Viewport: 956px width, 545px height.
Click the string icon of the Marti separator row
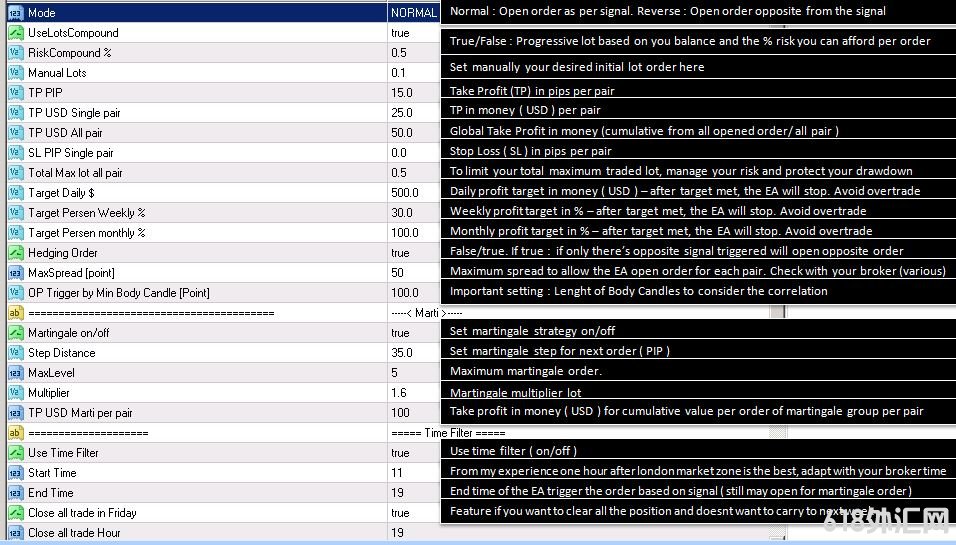tap(15, 313)
